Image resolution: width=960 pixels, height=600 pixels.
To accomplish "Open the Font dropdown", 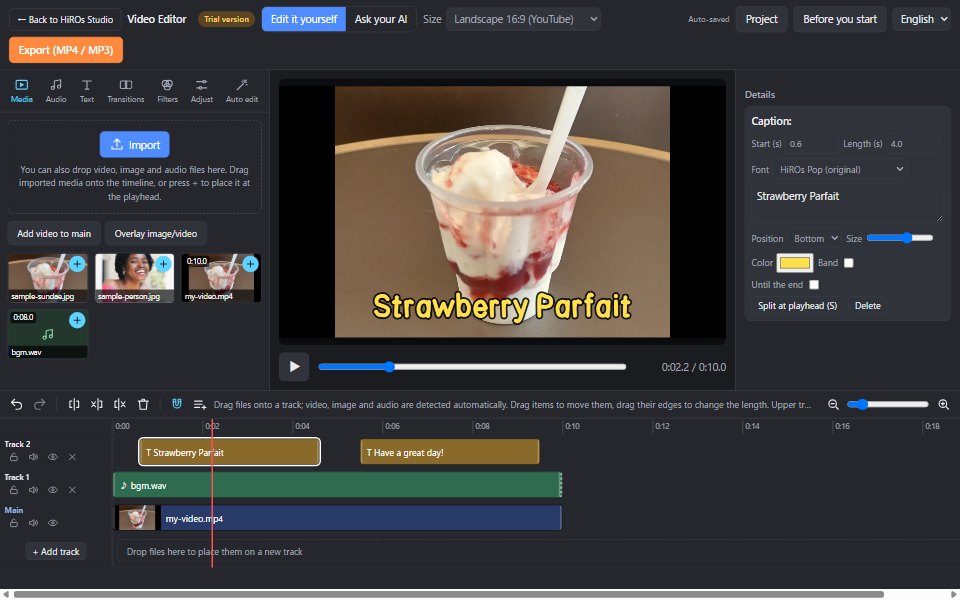I will click(840, 170).
